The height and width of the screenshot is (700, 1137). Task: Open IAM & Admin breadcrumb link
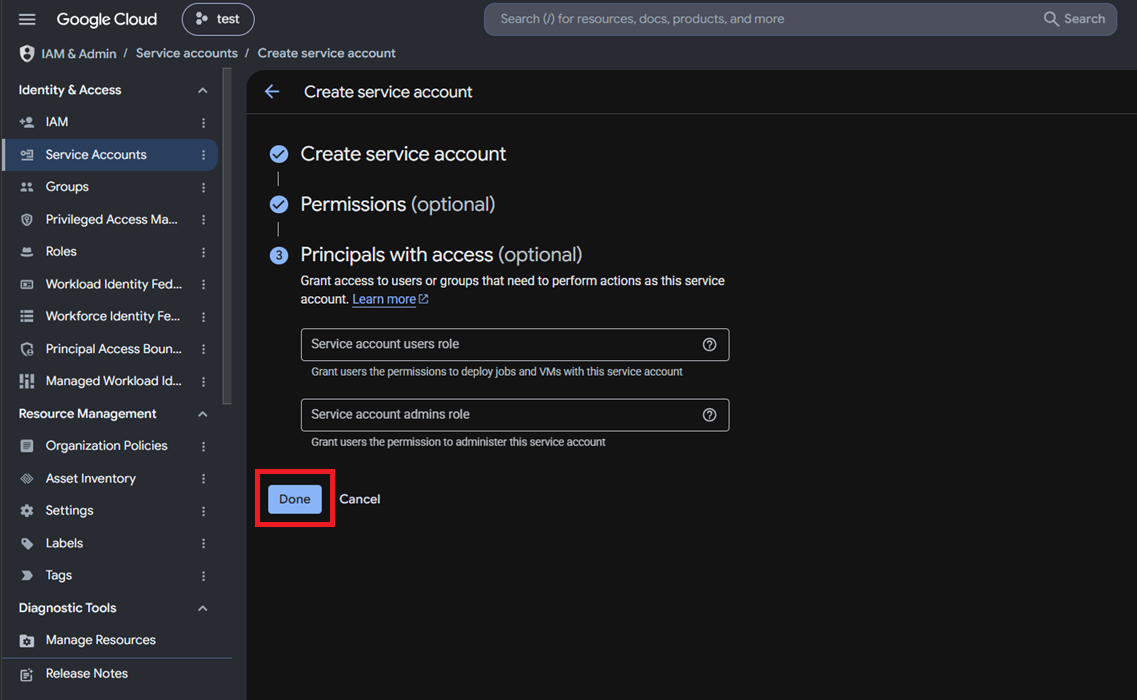(x=78, y=54)
